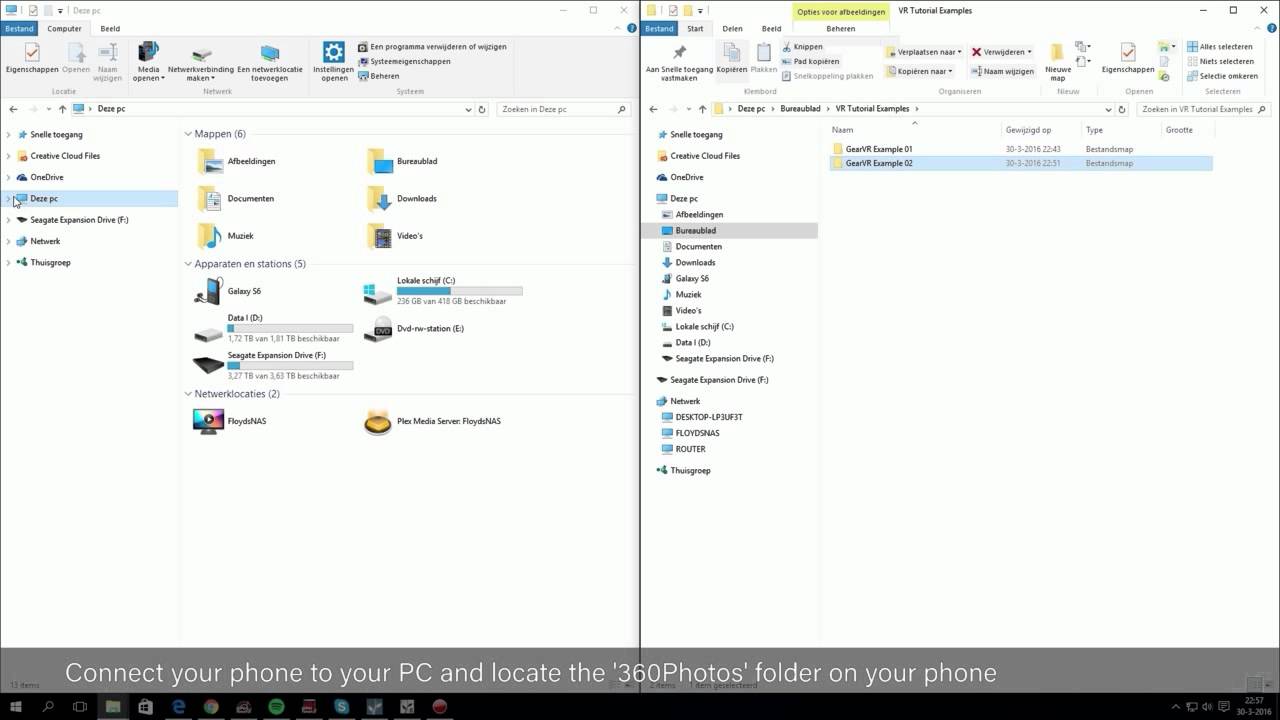The image size is (1280, 720).
Task: Open the Computer ribbon tab
Action: (64, 29)
